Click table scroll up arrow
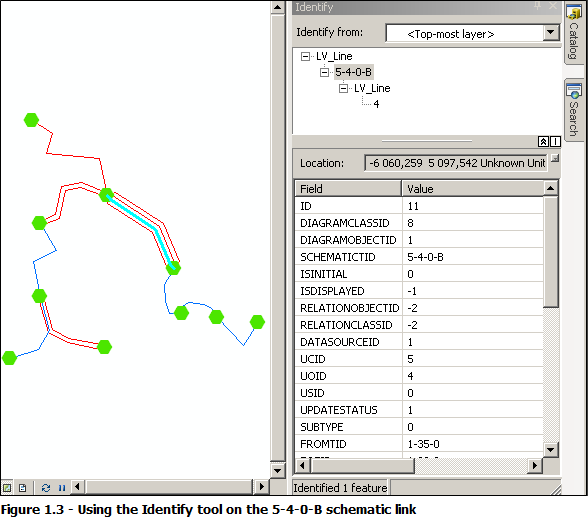 click(x=550, y=188)
